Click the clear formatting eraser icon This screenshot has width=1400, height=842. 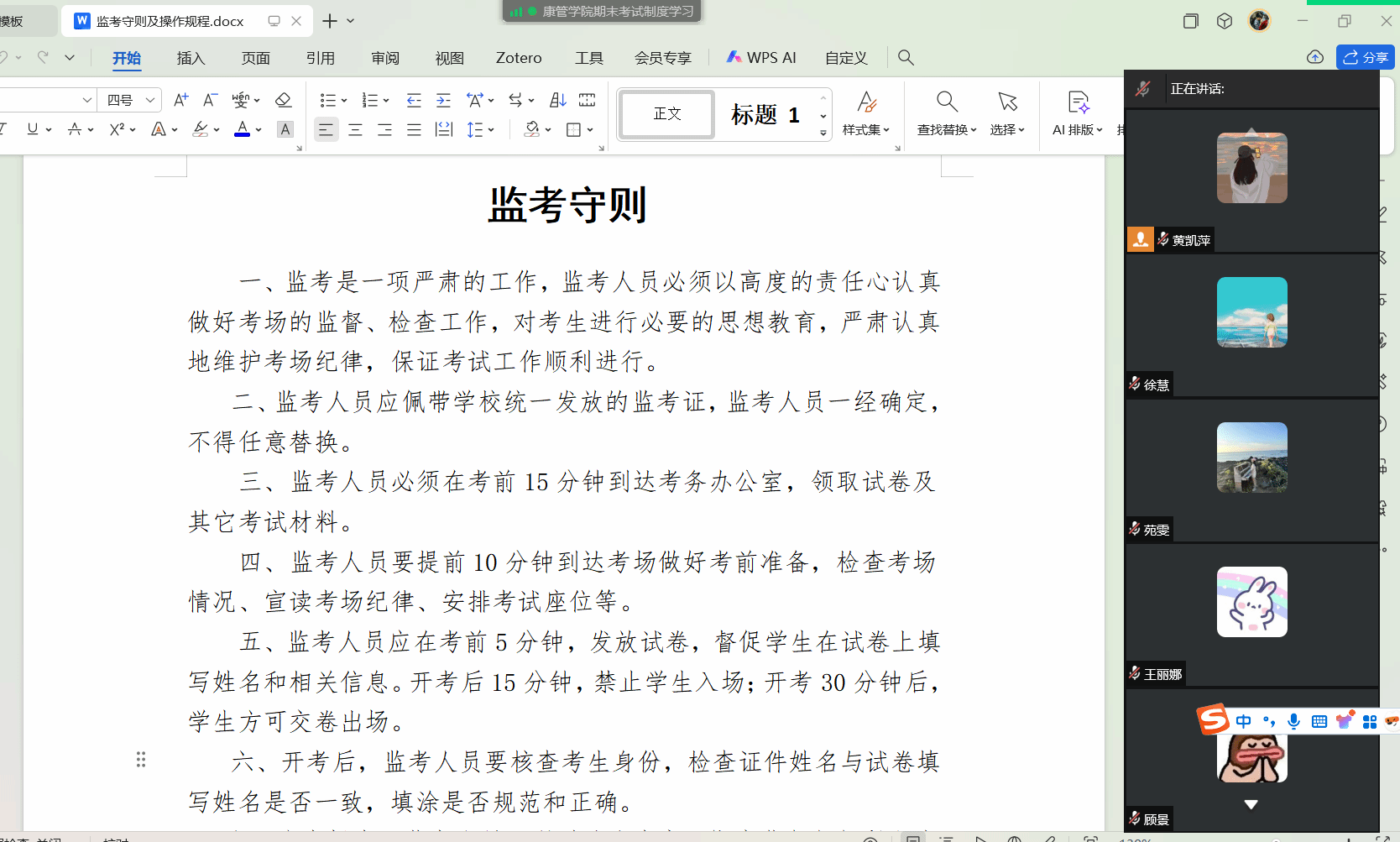[283, 101]
